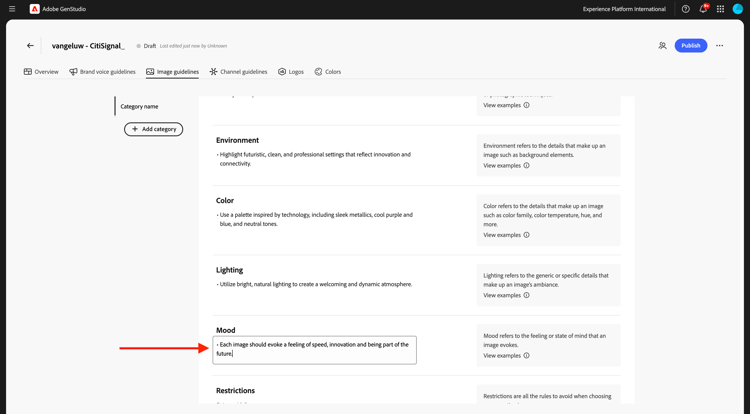750x414 pixels.
Task: Open the share users icon
Action: click(662, 45)
